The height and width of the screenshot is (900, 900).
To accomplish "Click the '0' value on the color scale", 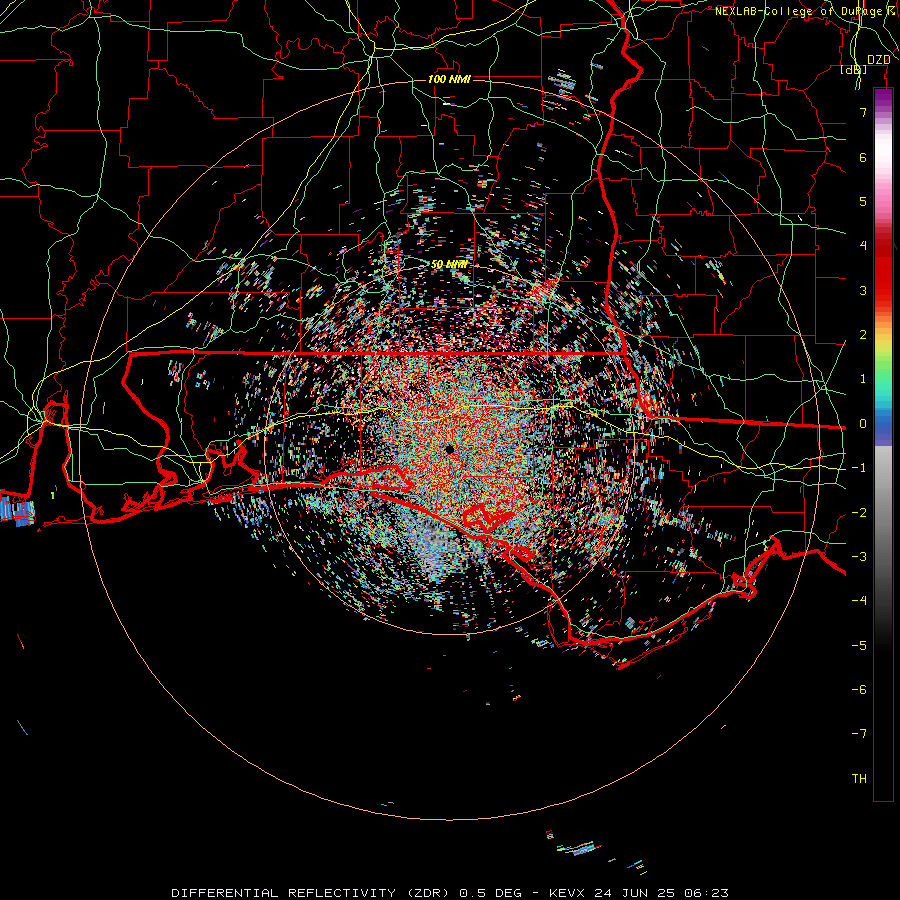I will (x=863, y=424).
